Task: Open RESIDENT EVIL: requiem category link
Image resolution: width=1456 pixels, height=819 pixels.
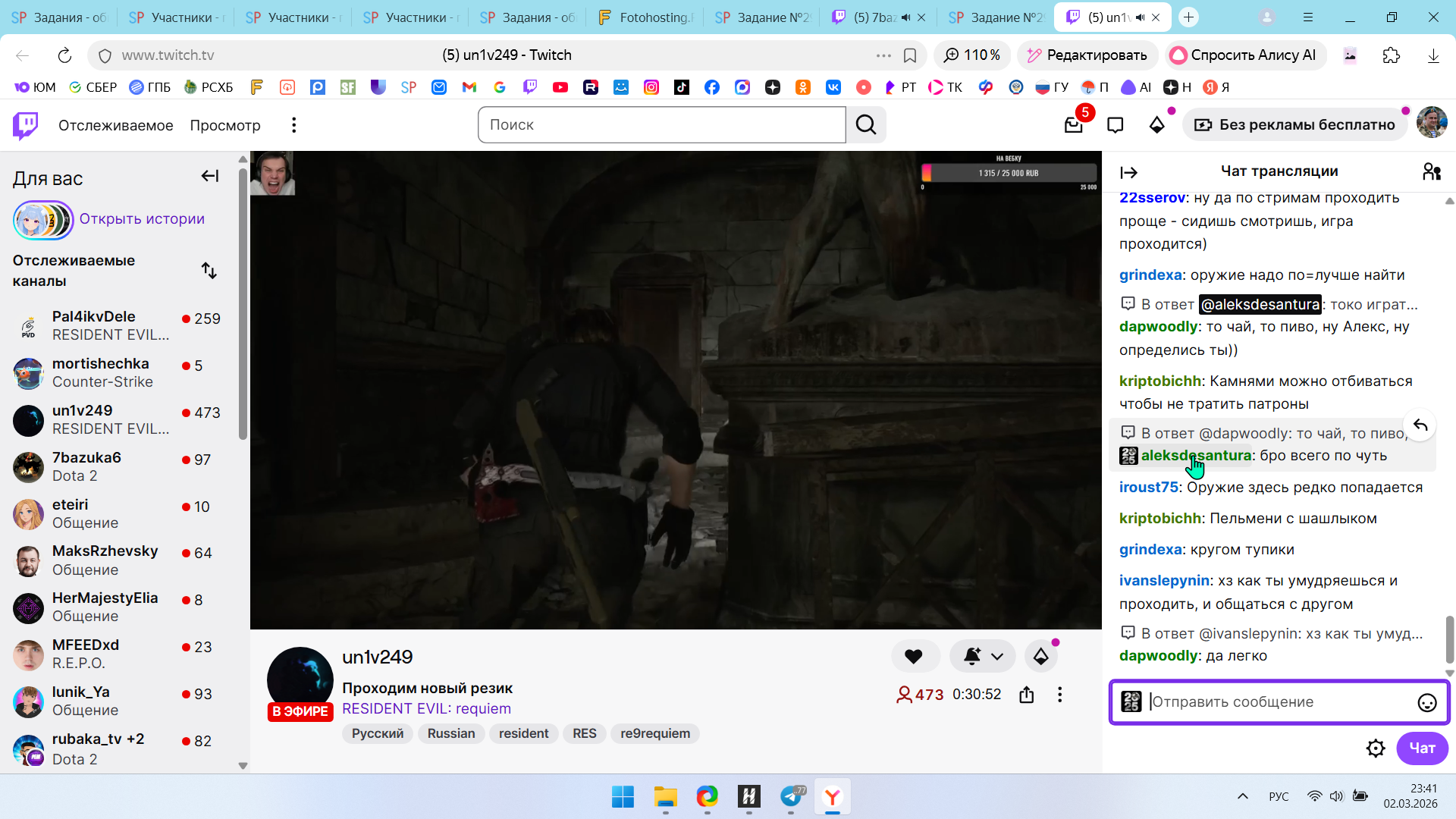Action: (x=426, y=709)
